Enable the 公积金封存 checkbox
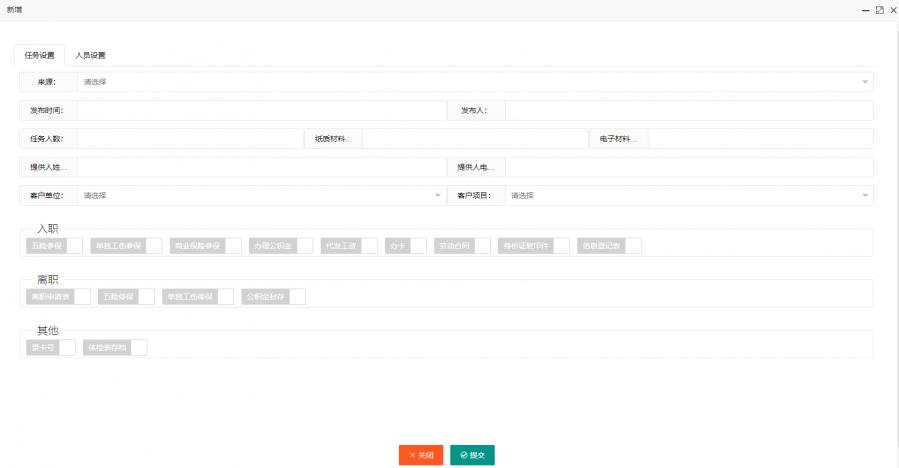The height and width of the screenshot is (468, 899). pos(297,297)
